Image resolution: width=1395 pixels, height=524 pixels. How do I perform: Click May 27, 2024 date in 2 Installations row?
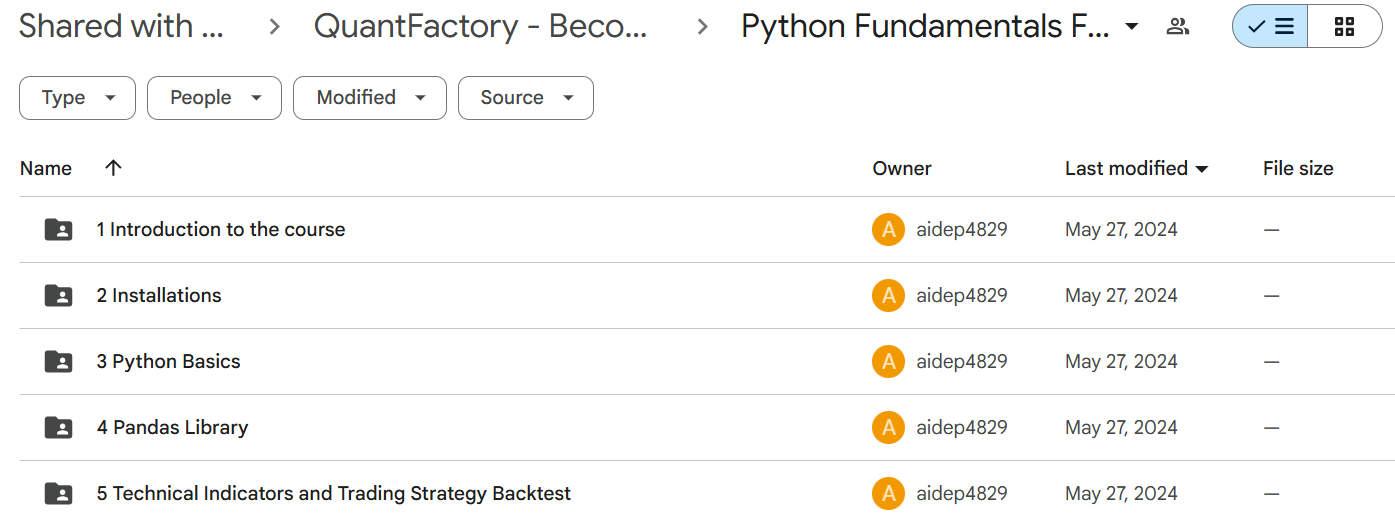click(x=1121, y=296)
